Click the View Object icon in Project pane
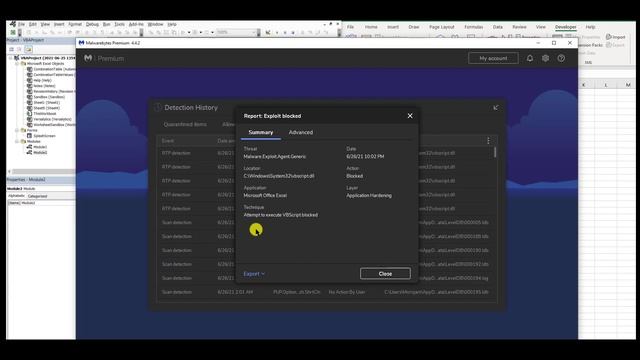Image resolution: width=640 pixels, height=360 pixels. 19,49
